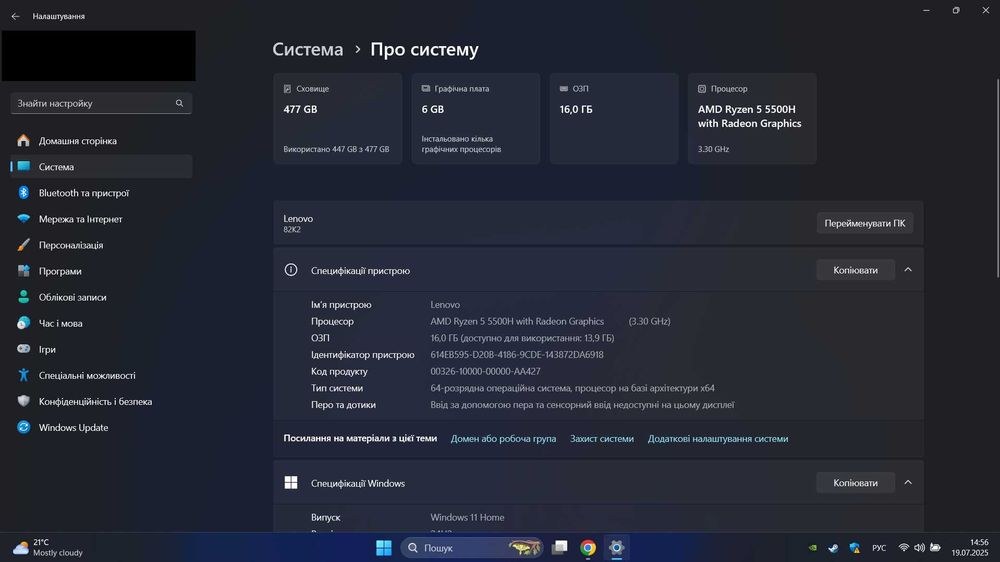
Task: Click the battery tray icon
Action: coord(935,547)
